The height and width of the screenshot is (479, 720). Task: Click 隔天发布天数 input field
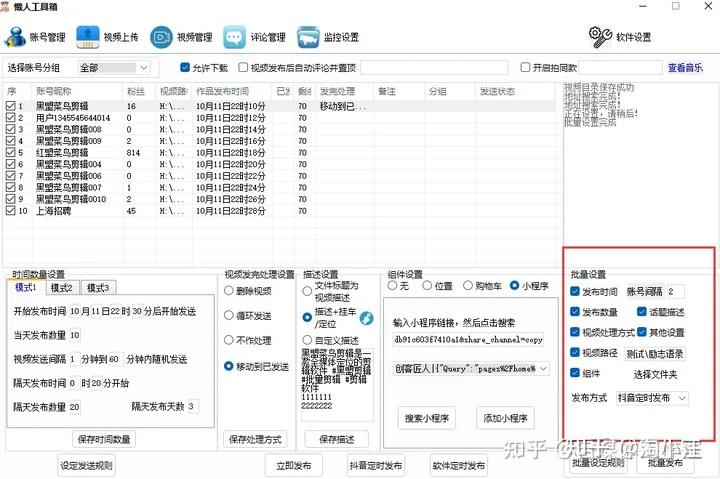pyautogui.click(x=193, y=406)
